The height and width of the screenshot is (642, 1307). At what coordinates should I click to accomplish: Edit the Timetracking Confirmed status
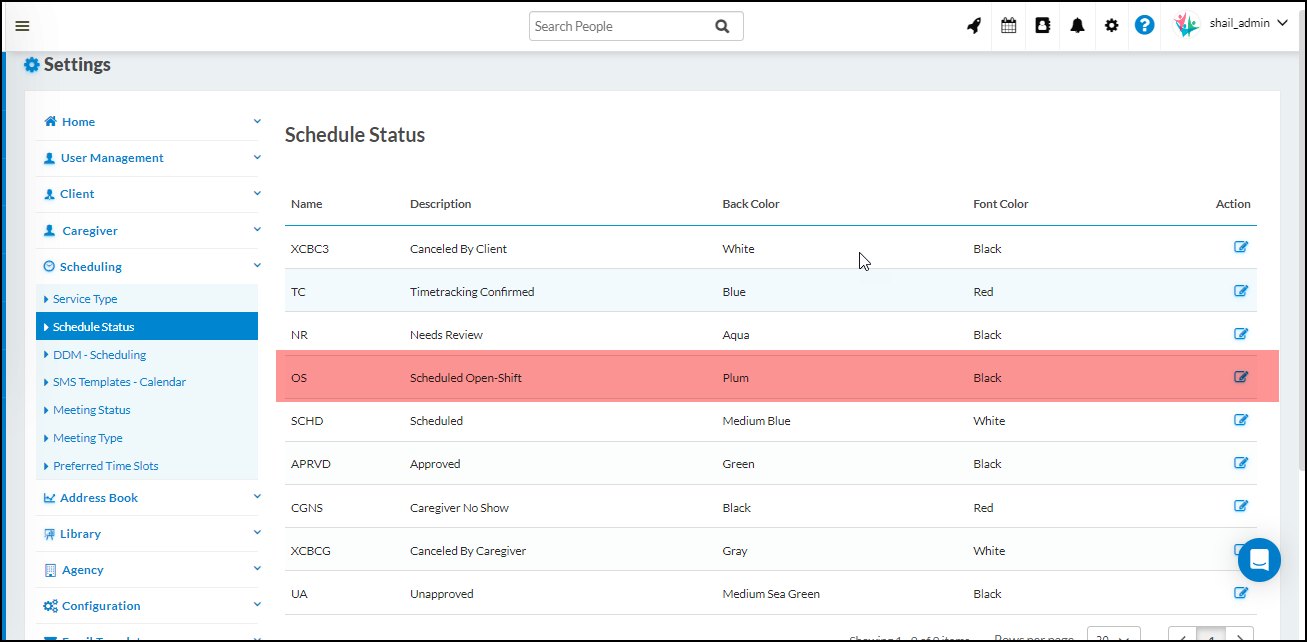pos(1241,291)
